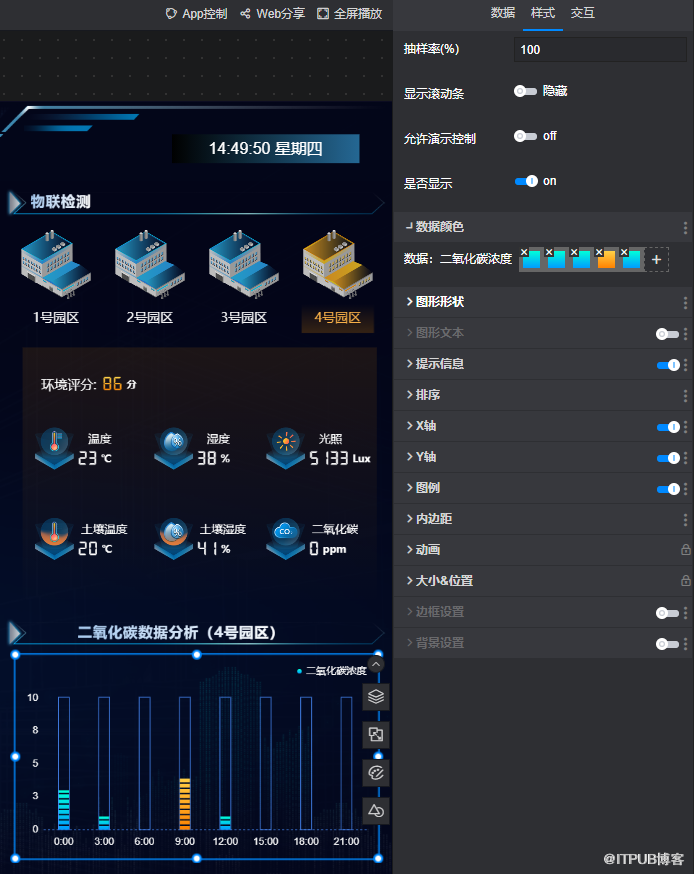694x874 pixels.
Task: Click the 土壤湿度 sensor icon
Action: 174,538
